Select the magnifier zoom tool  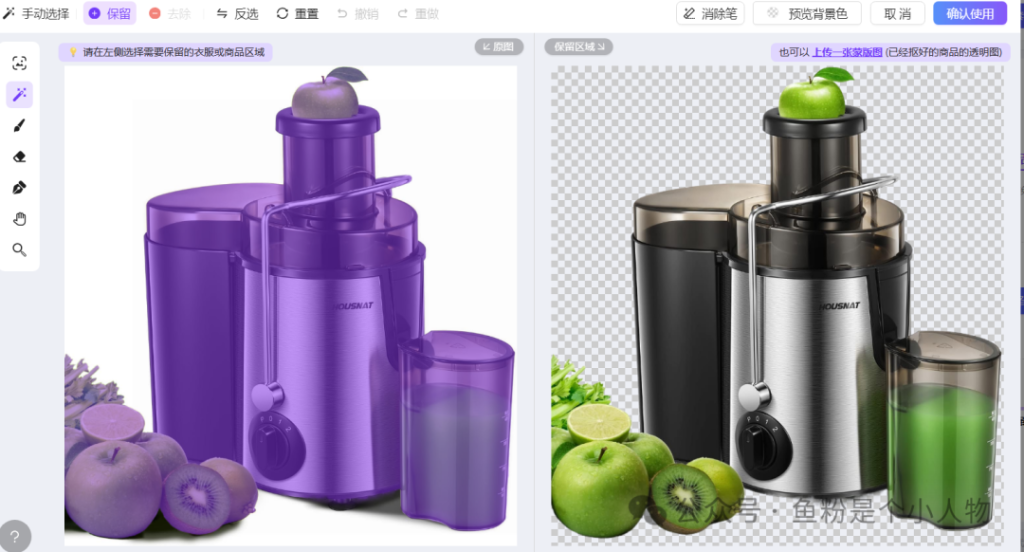19,250
